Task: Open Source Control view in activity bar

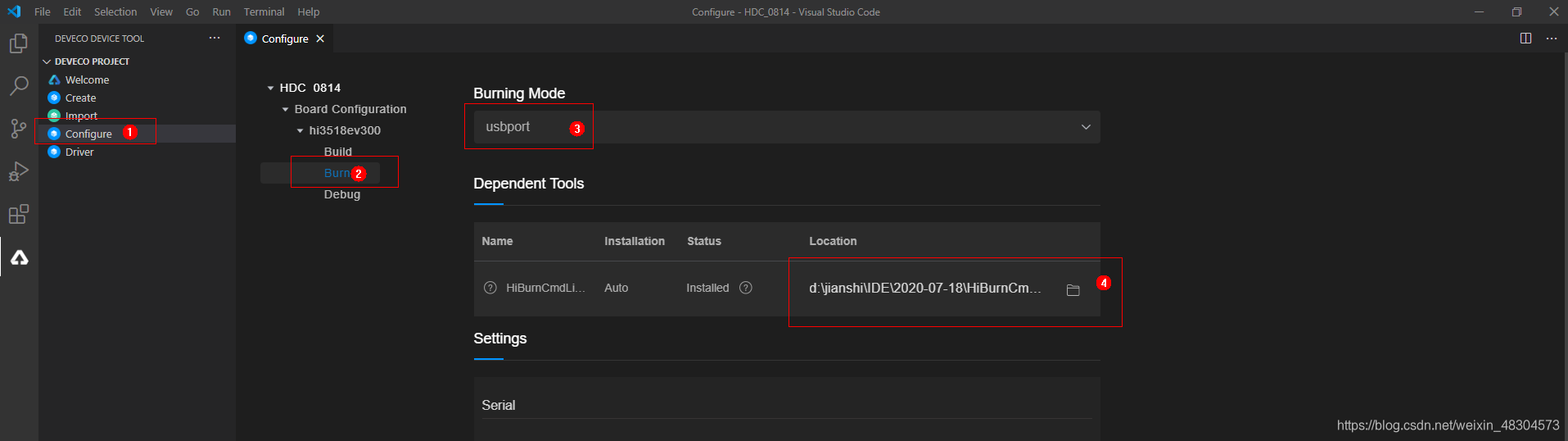Action: [x=18, y=128]
